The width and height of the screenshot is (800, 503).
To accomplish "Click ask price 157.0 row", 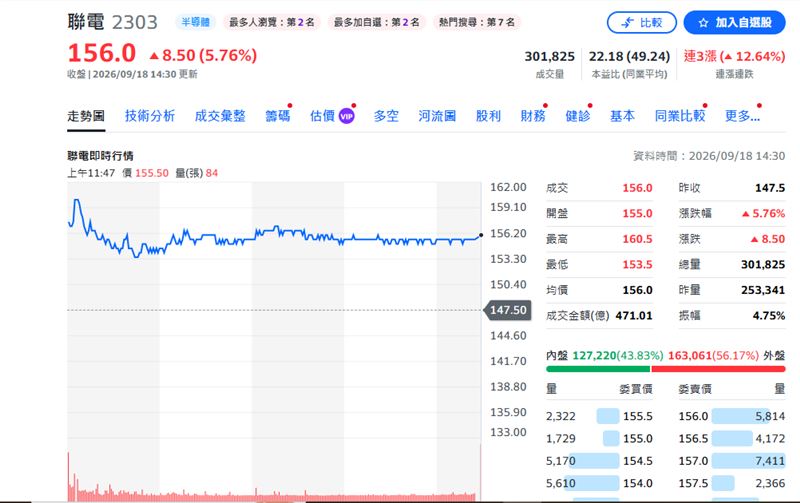I will (x=732, y=461).
